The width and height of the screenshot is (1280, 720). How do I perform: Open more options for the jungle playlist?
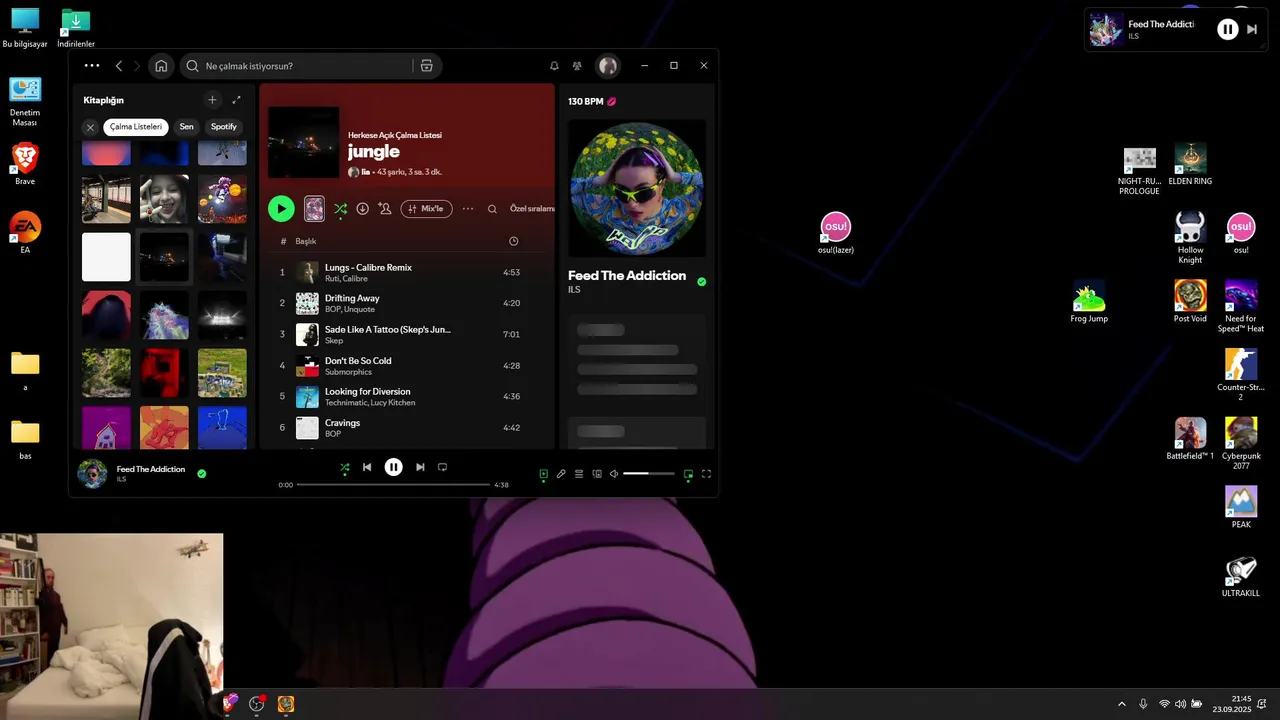tap(467, 209)
